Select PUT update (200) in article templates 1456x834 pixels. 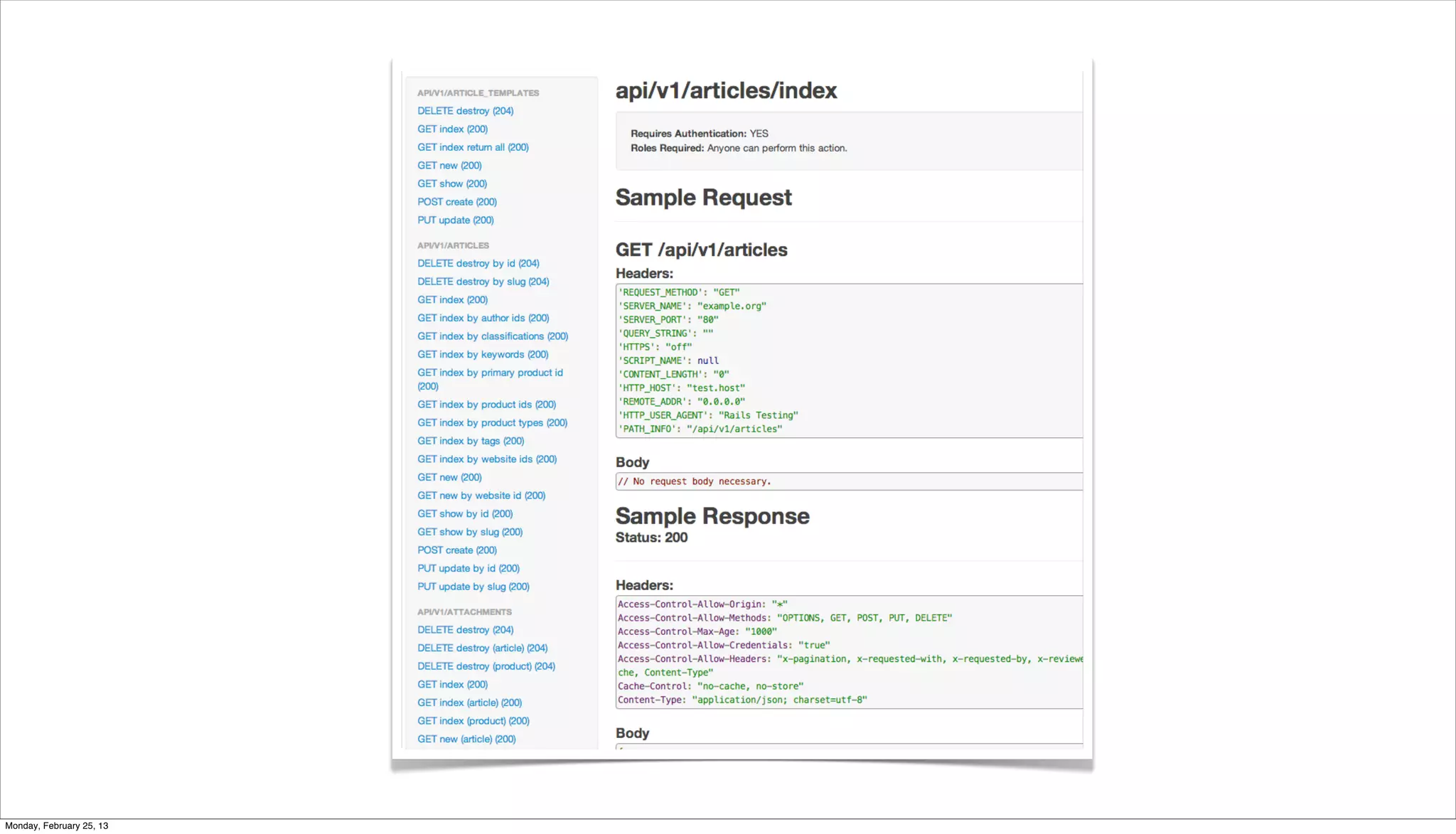click(x=455, y=220)
